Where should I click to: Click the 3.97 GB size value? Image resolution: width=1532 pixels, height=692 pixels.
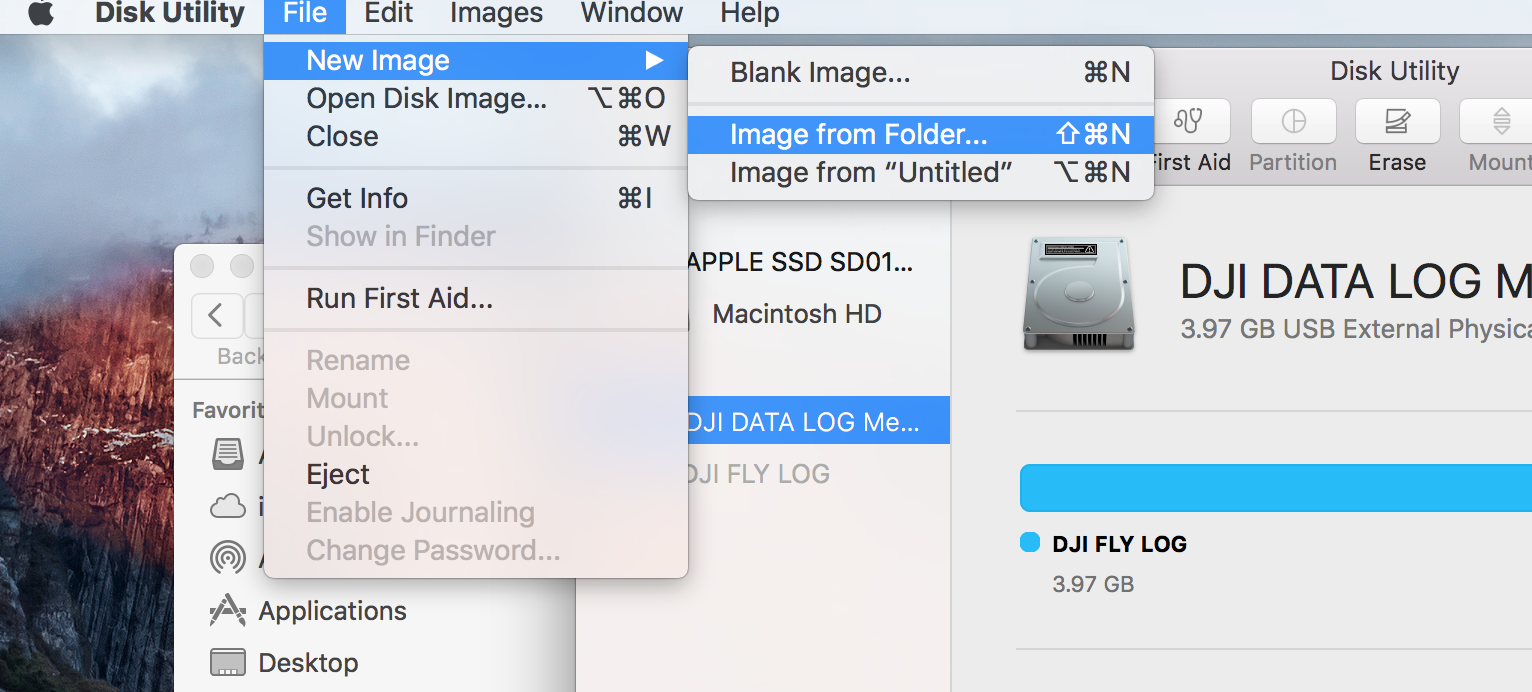pyautogui.click(x=1093, y=584)
